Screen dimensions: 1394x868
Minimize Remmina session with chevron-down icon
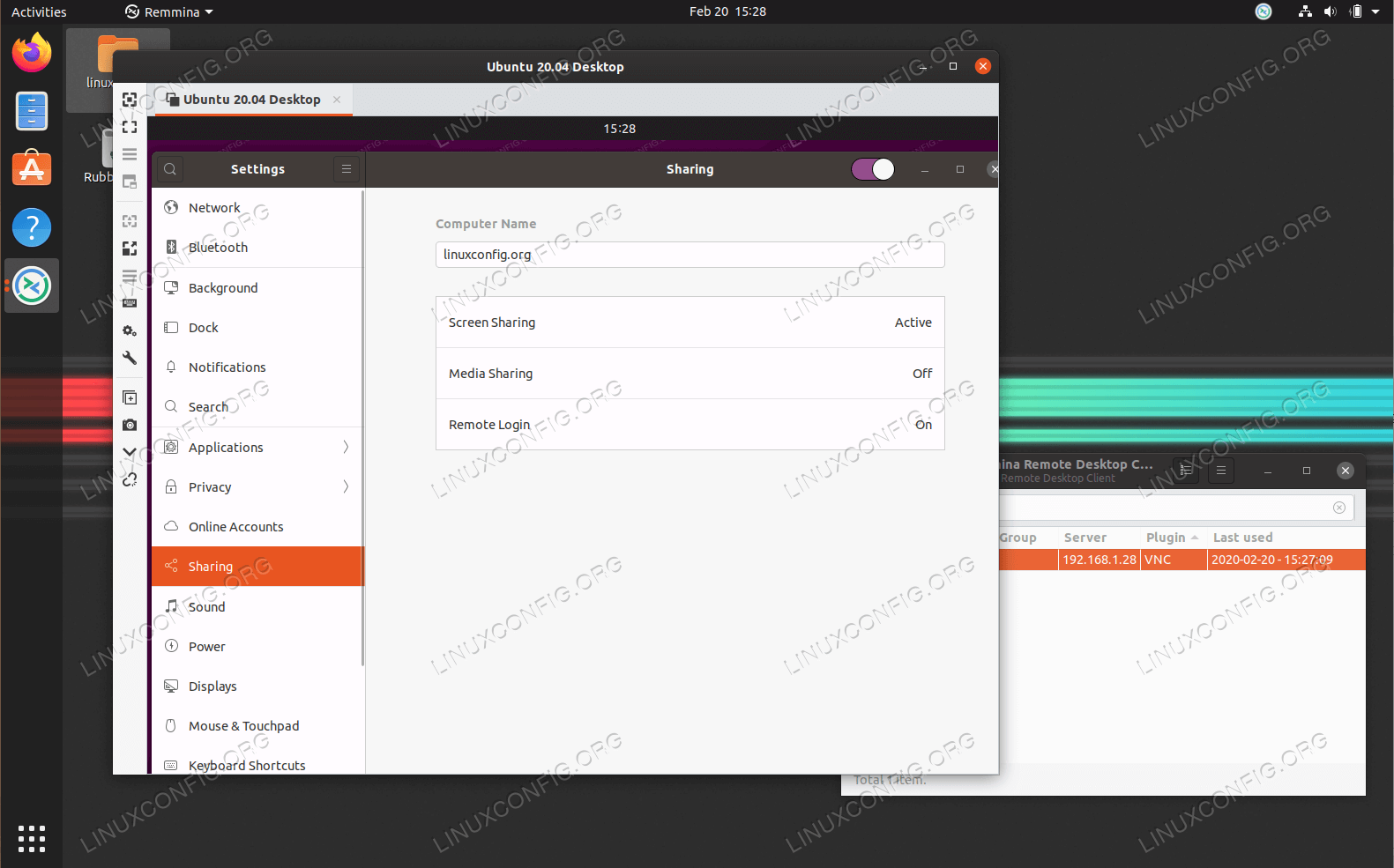click(x=130, y=452)
